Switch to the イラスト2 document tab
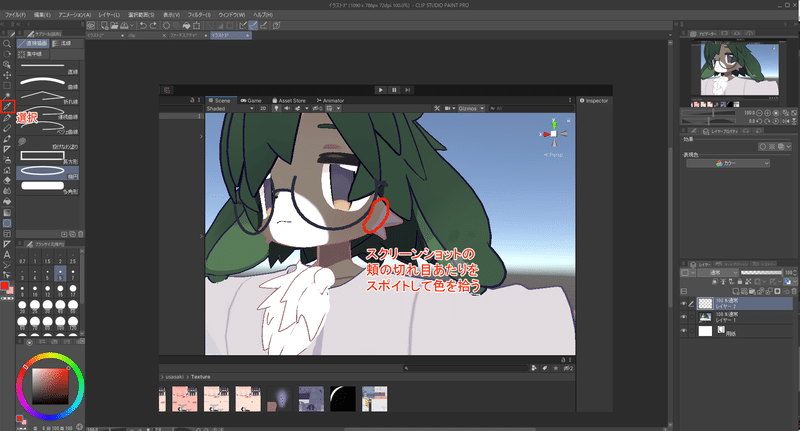 coord(106,35)
